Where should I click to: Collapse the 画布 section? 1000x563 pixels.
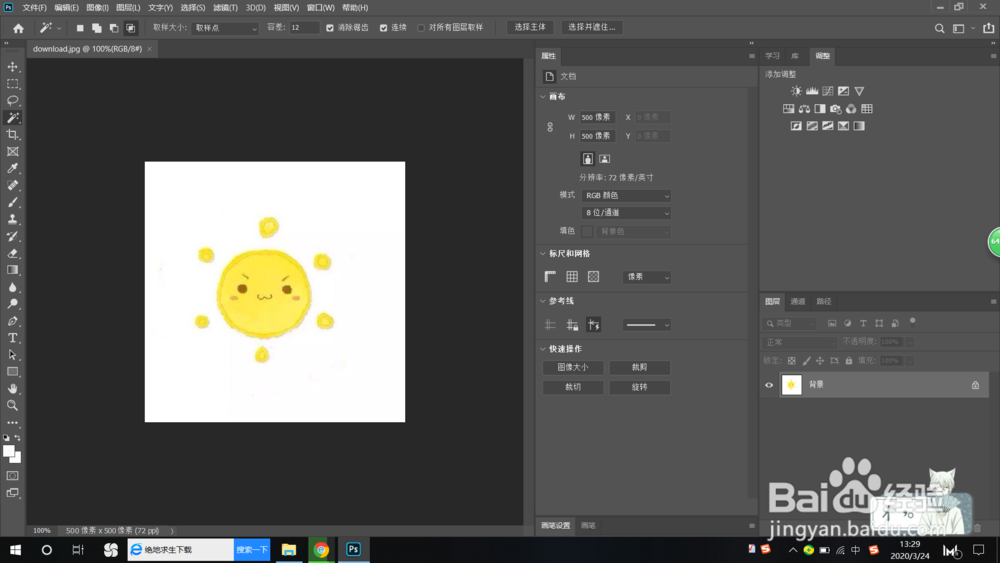click(x=543, y=97)
